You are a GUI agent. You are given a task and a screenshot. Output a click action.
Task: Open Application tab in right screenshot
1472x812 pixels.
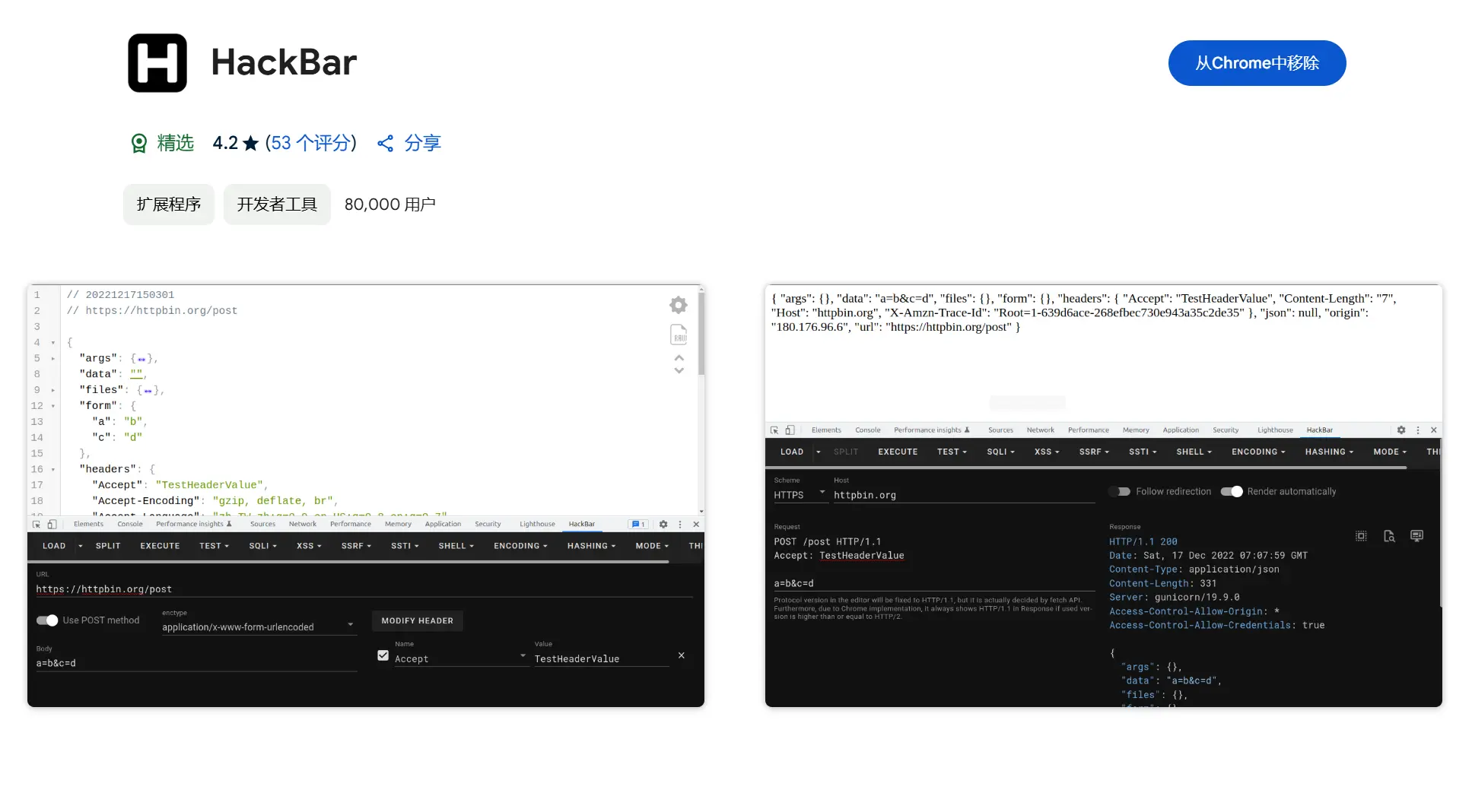(1181, 430)
